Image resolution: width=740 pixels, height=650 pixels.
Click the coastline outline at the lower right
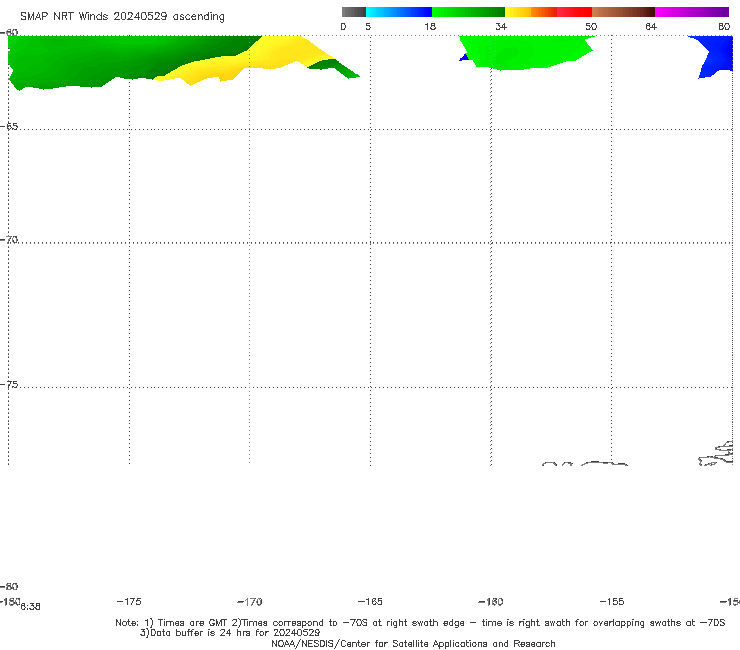coord(716,454)
